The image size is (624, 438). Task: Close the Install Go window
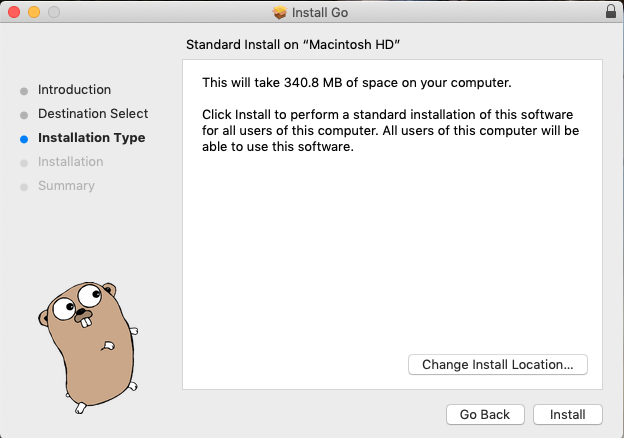pyautogui.click(x=14, y=12)
